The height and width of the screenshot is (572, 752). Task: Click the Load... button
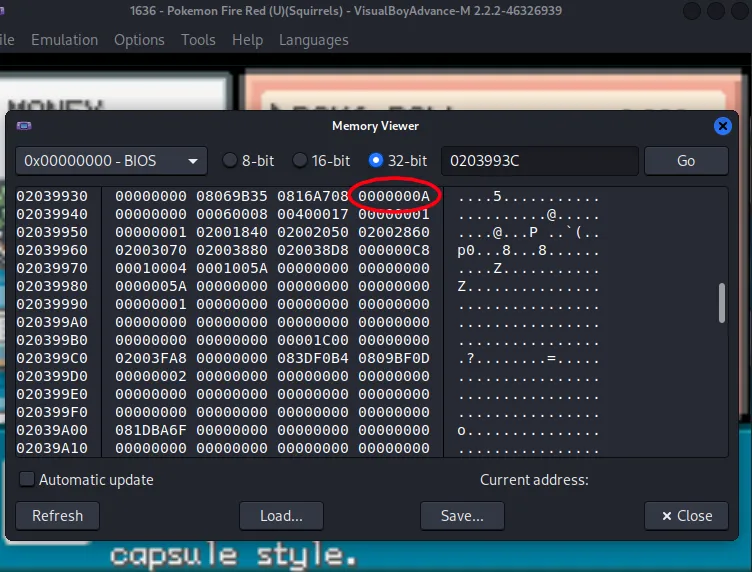(x=281, y=516)
